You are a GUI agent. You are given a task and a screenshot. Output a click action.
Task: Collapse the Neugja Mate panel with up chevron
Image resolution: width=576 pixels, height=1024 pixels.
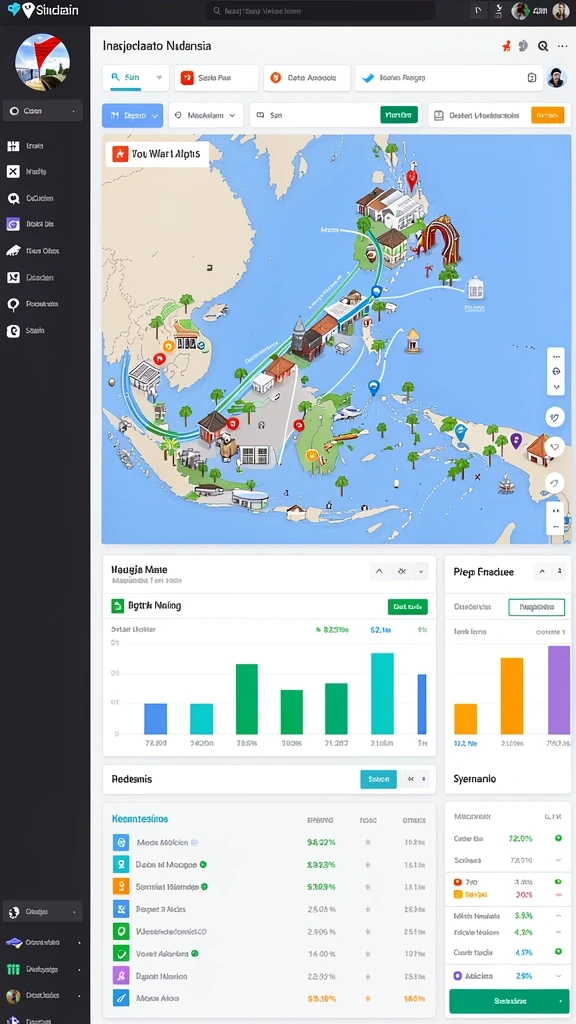(379, 571)
